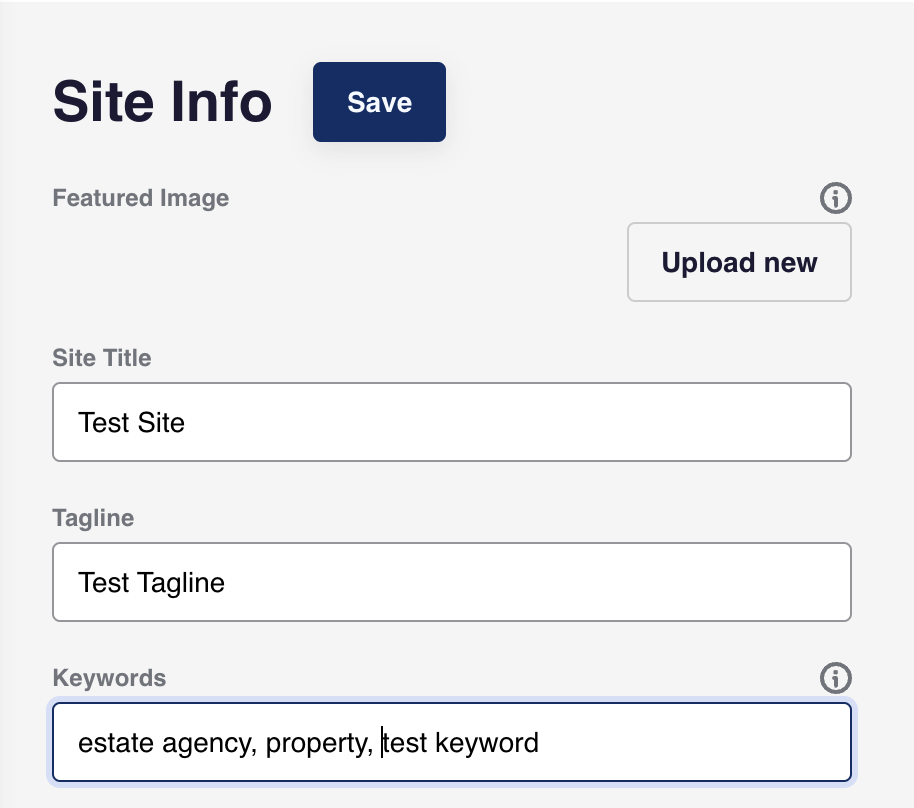The image size is (914, 808).
Task: Focus the Site Title input field
Action: [x=451, y=422]
